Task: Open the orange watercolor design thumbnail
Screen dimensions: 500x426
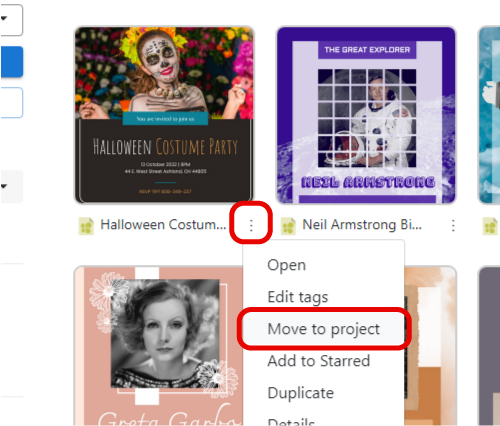Action: (430, 346)
